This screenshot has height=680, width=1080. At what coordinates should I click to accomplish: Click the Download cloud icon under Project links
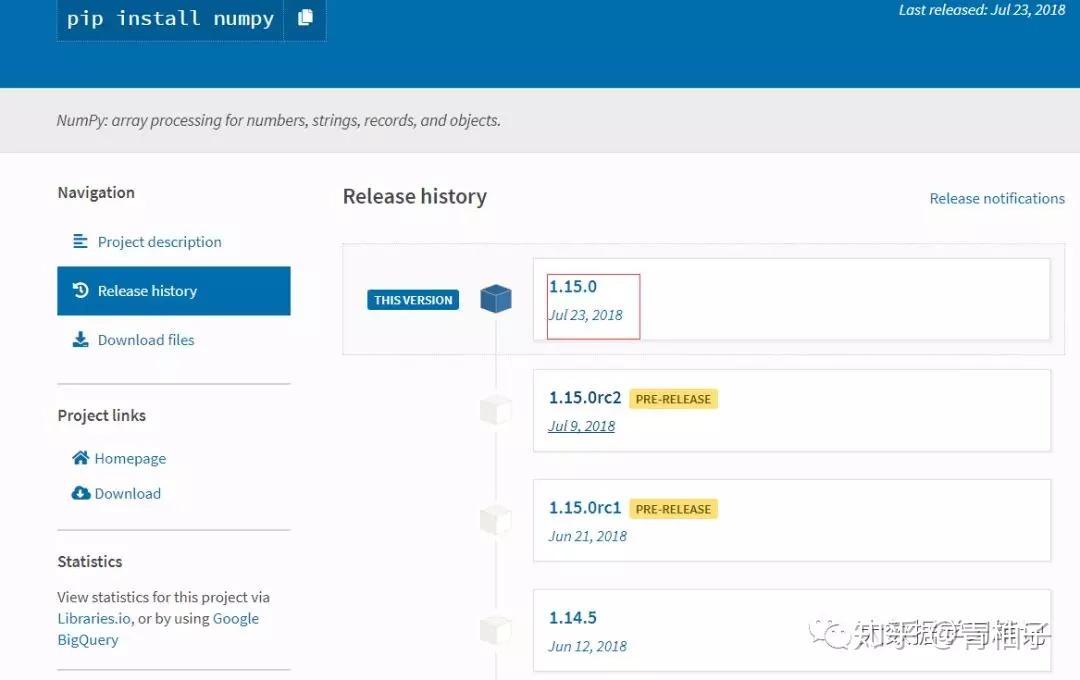click(x=80, y=493)
